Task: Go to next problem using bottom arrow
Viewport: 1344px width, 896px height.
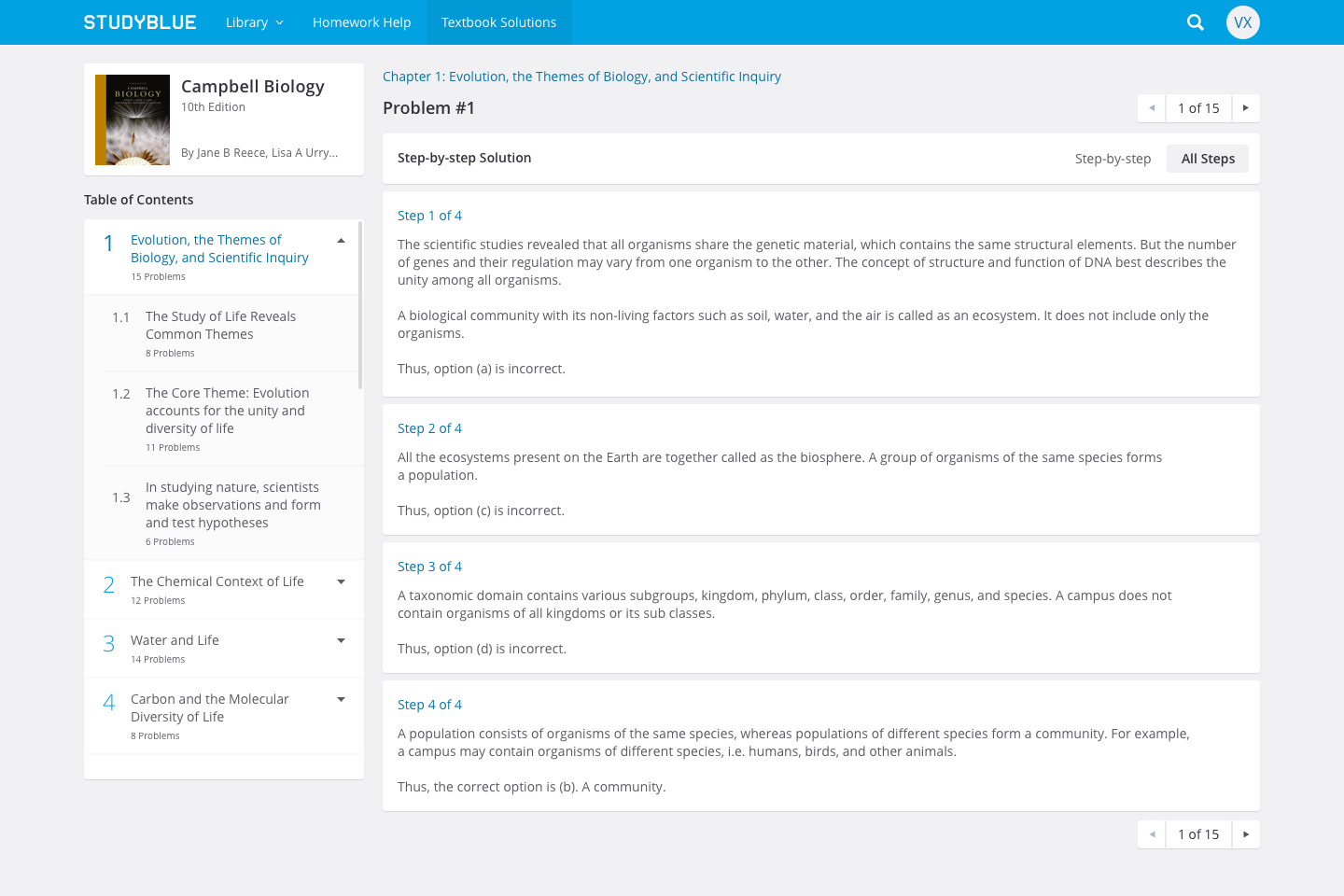Action: pyautogui.click(x=1246, y=834)
